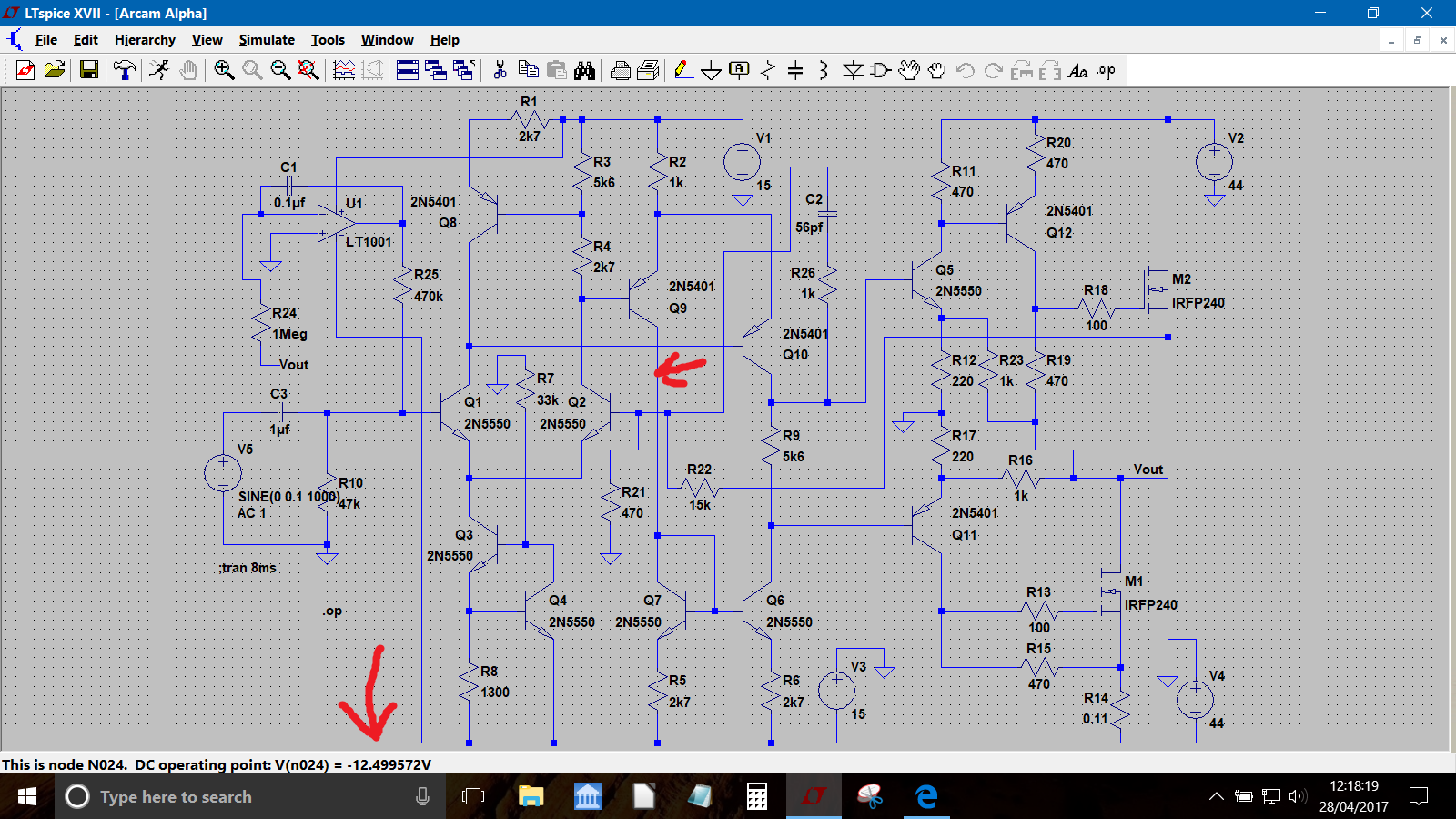Viewport: 1456px width, 819px height.
Task: Click the status bar node N024 text
Action: click(x=217, y=764)
